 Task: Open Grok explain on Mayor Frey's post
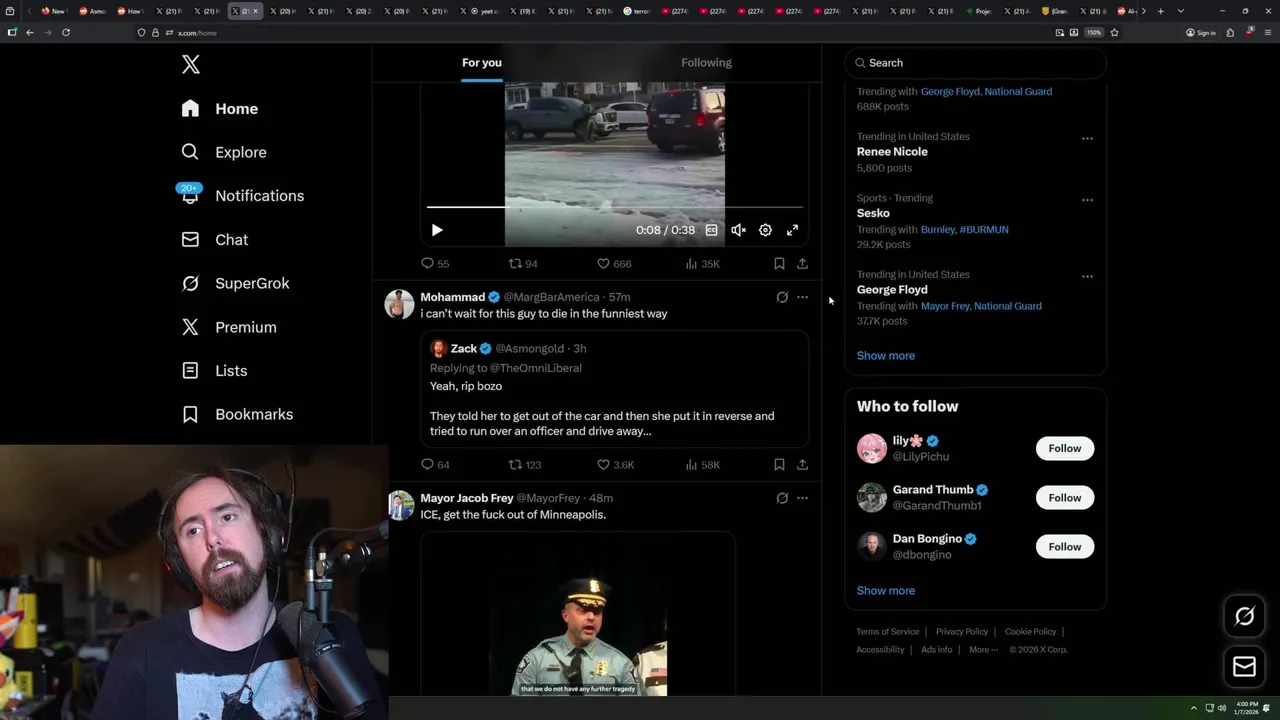pyautogui.click(x=782, y=498)
